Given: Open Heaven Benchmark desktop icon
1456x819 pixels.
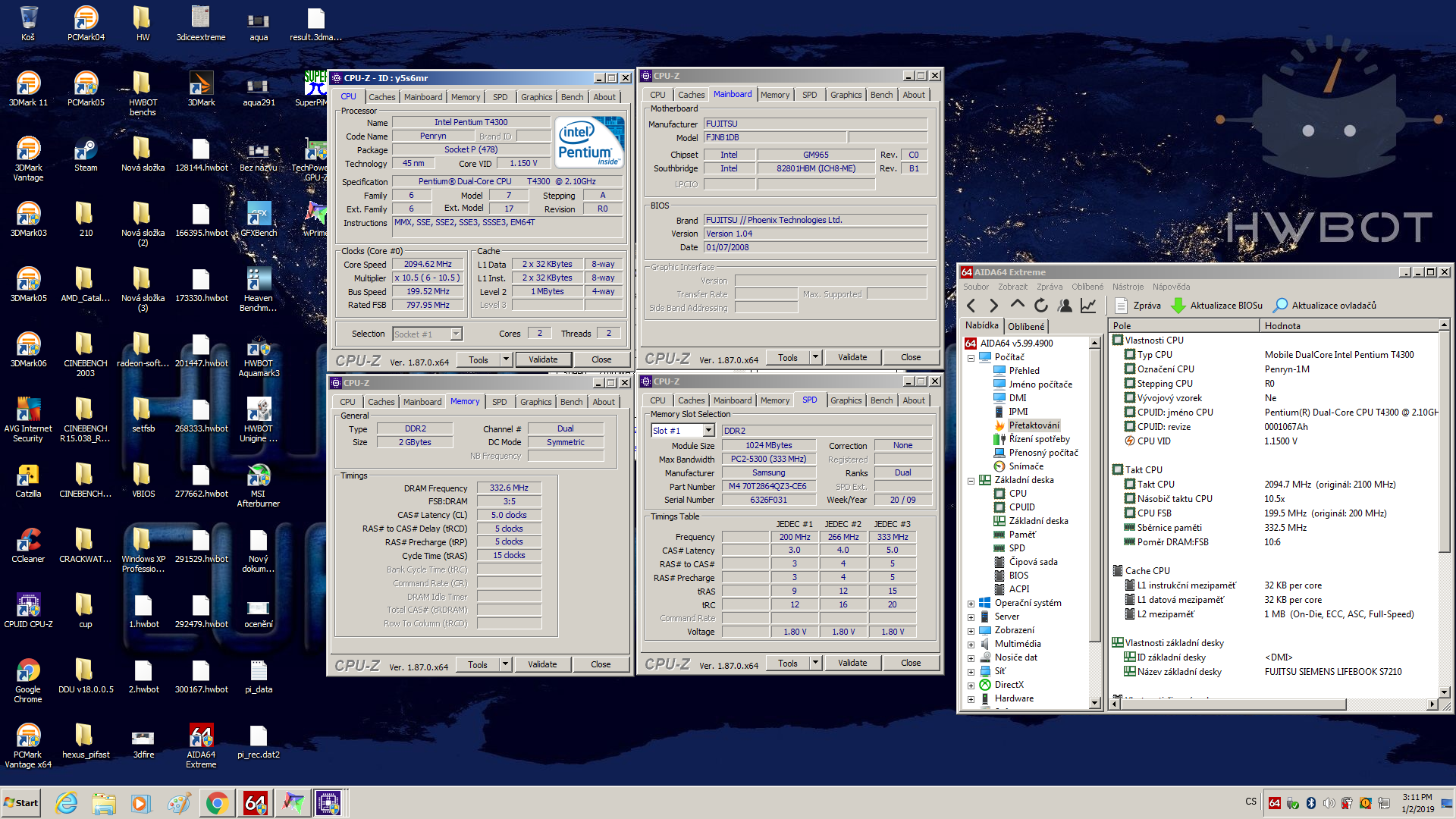Looking at the screenshot, I should click(x=259, y=290).
